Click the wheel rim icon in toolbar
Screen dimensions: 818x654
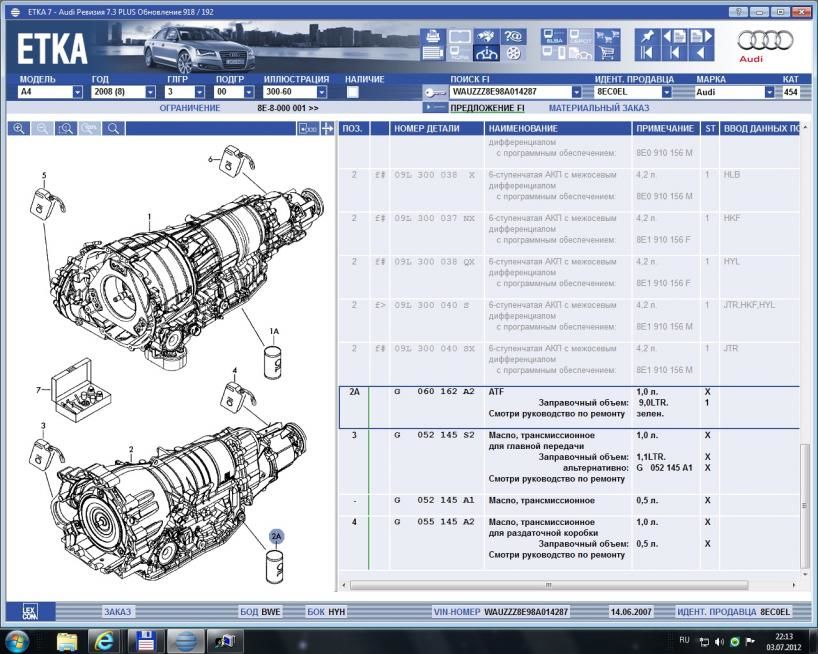pos(514,53)
